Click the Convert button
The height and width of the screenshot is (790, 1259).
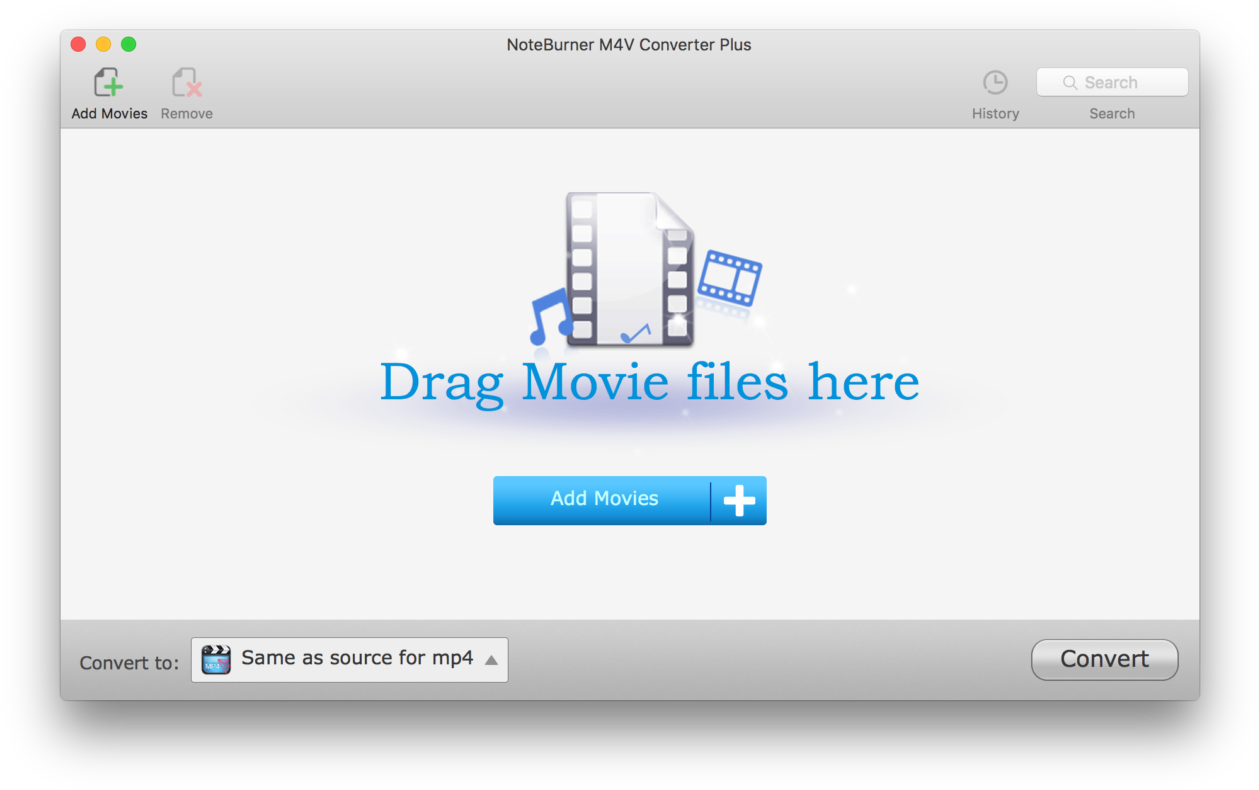pos(1104,660)
